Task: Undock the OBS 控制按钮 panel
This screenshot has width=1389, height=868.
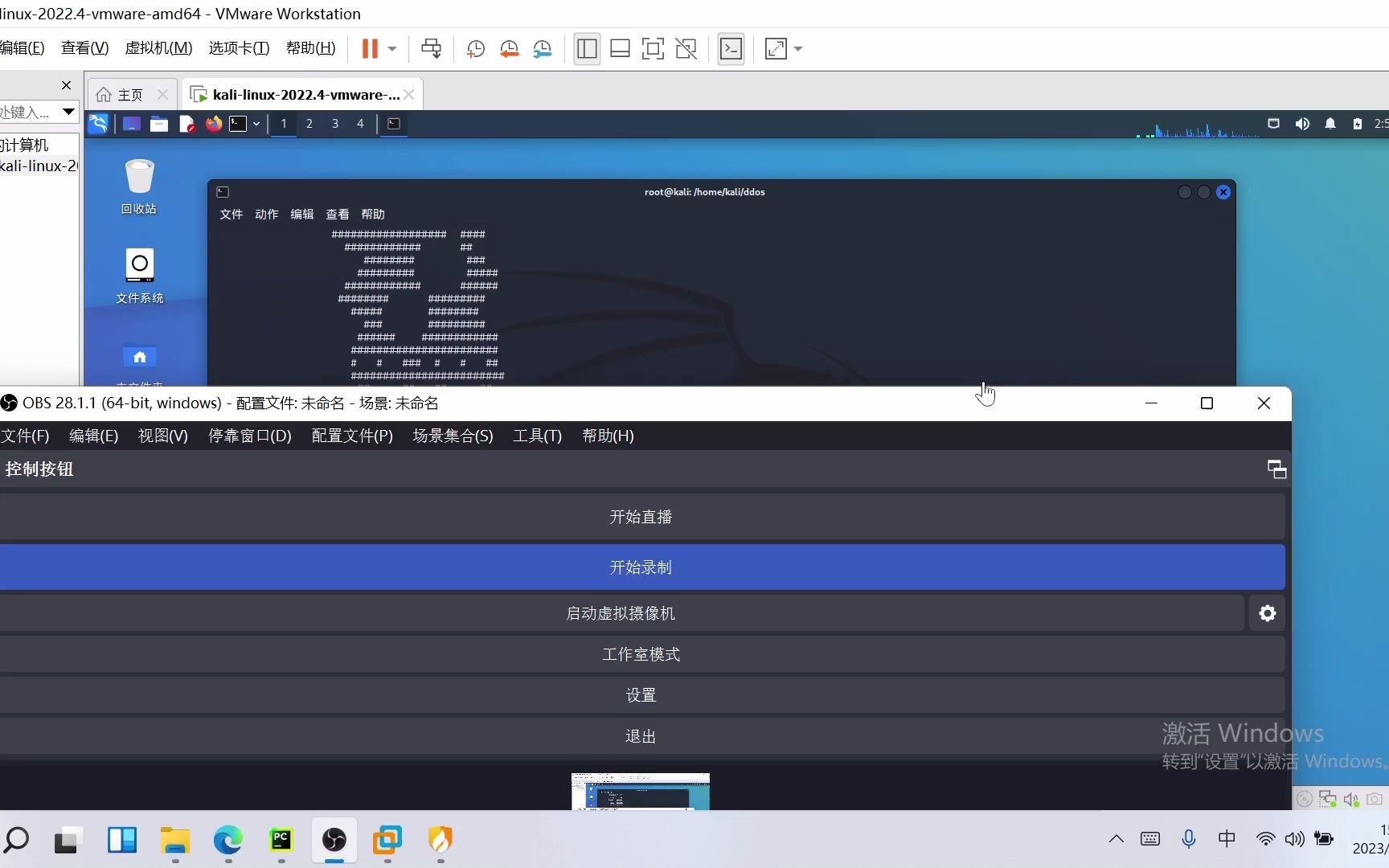Action: (x=1276, y=469)
